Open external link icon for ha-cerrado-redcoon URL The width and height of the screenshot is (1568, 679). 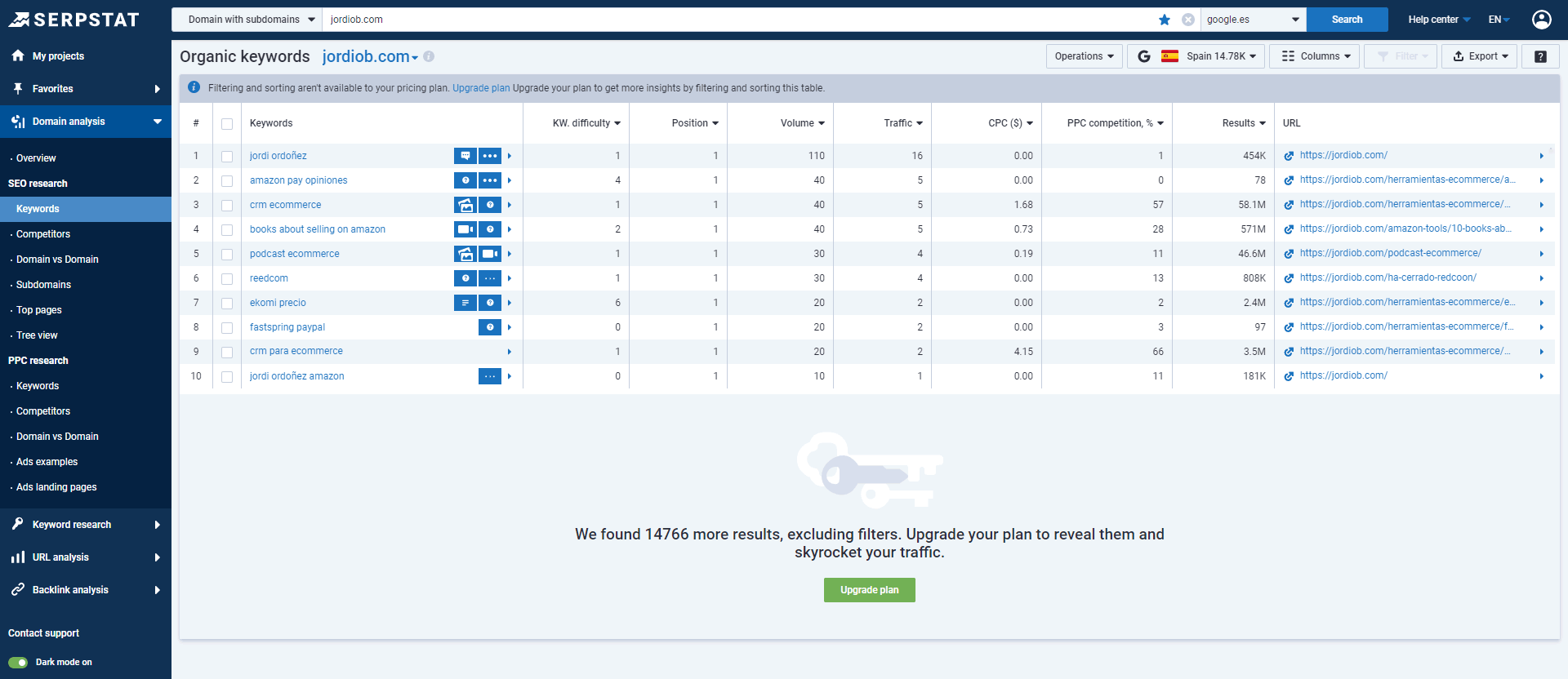tap(1289, 278)
